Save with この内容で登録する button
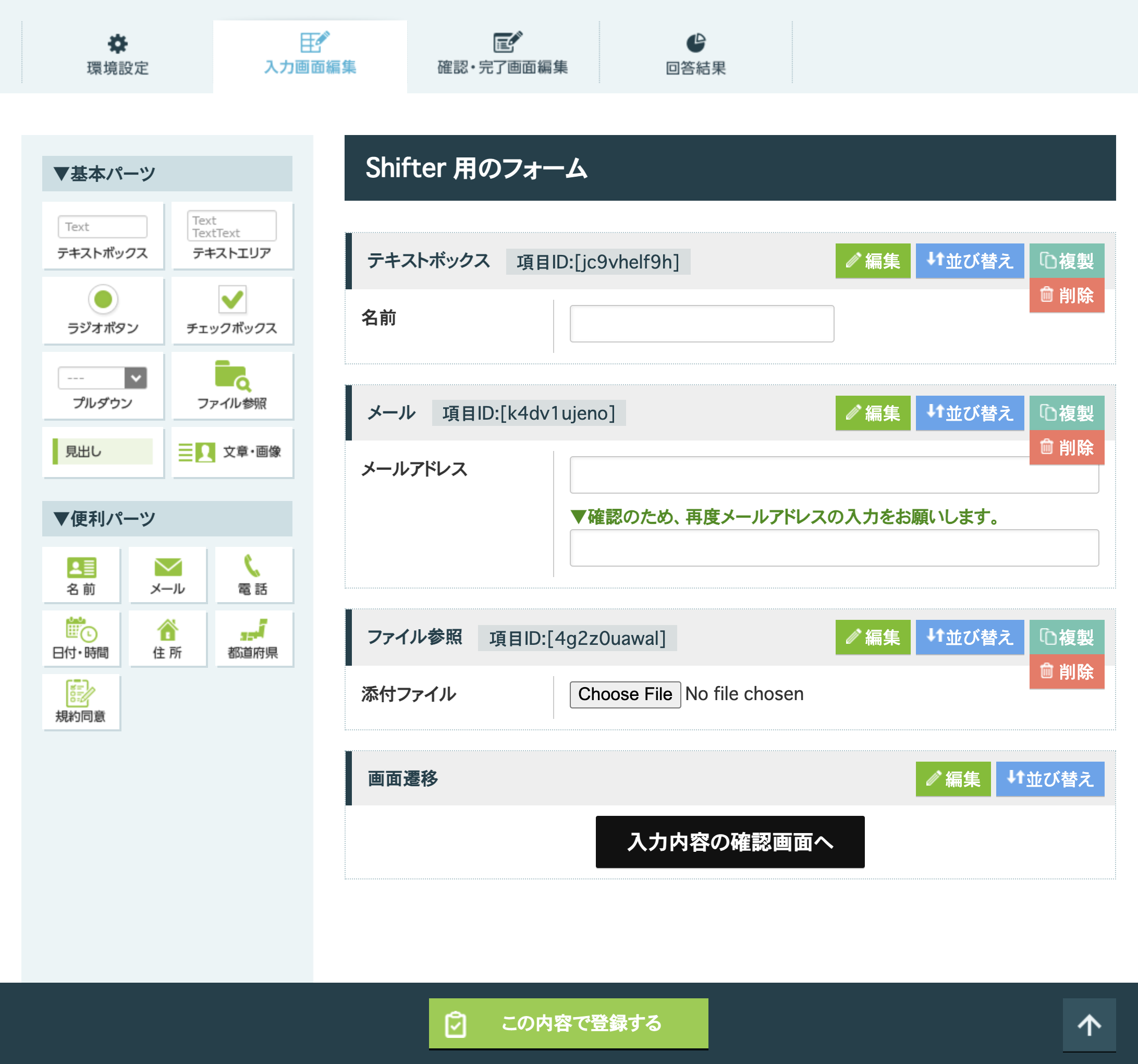The image size is (1138, 1064). tap(568, 1023)
